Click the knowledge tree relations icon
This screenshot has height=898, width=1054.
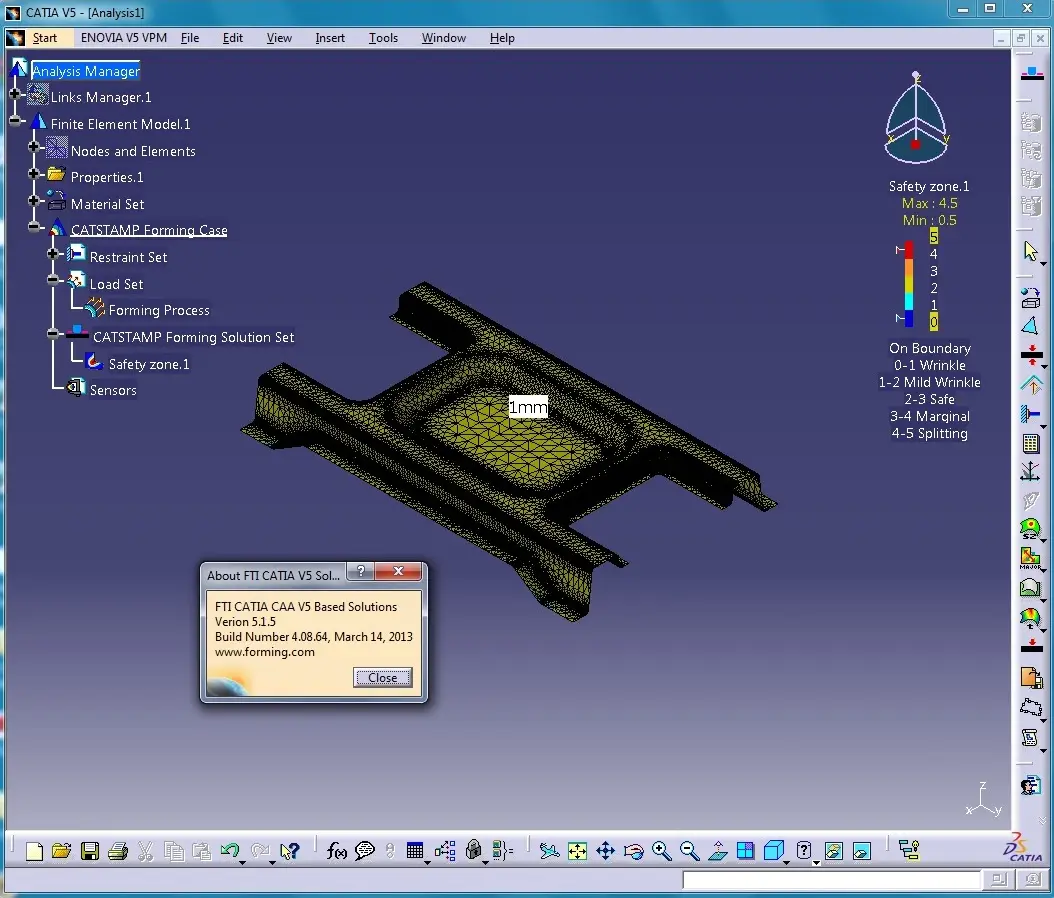(x=445, y=851)
